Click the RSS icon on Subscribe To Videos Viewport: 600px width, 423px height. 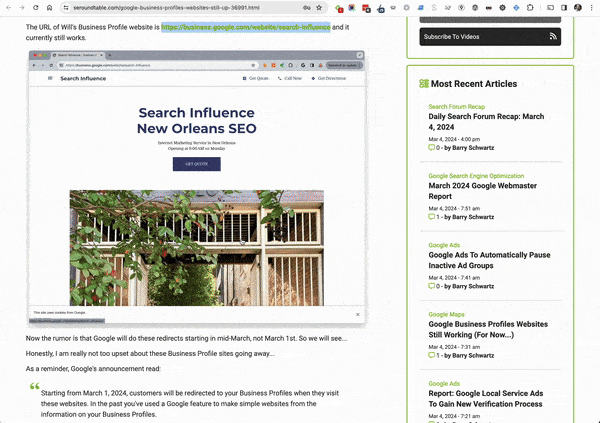tap(553, 36)
